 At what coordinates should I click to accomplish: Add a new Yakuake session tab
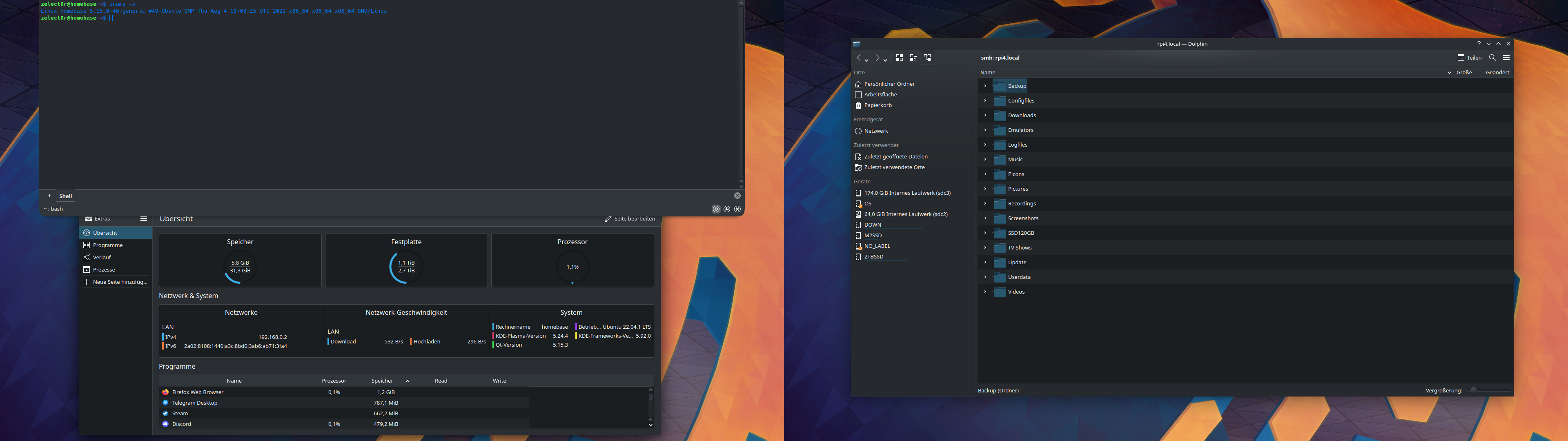pyautogui.click(x=49, y=196)
